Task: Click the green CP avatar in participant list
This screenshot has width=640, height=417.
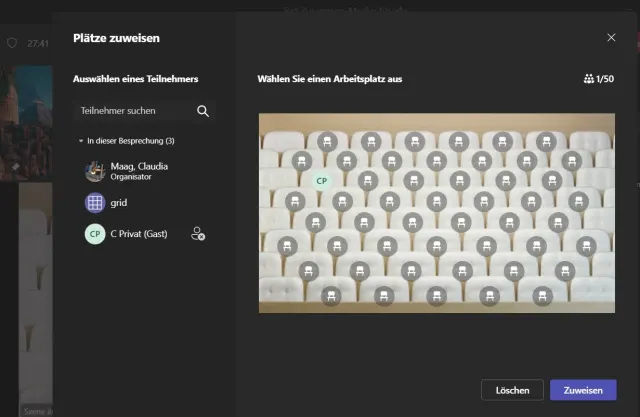Action: click(x=95, y=233)
